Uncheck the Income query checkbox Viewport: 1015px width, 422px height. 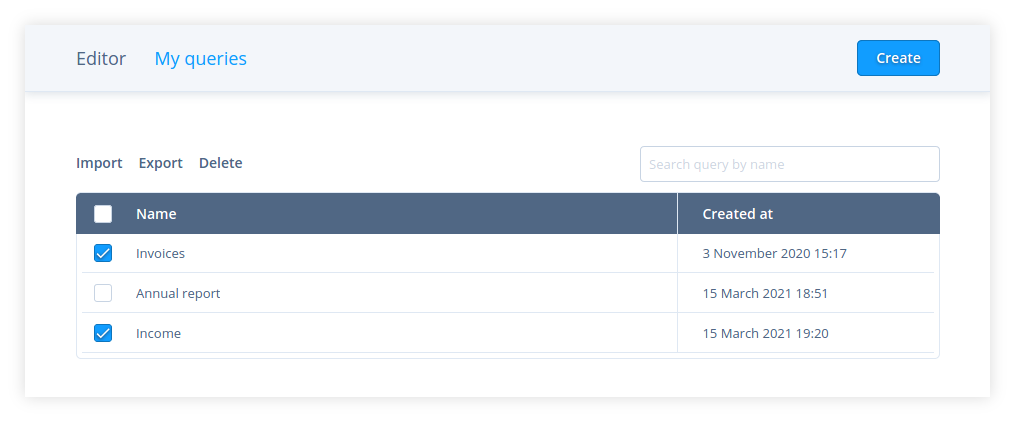tap(103, 334)
